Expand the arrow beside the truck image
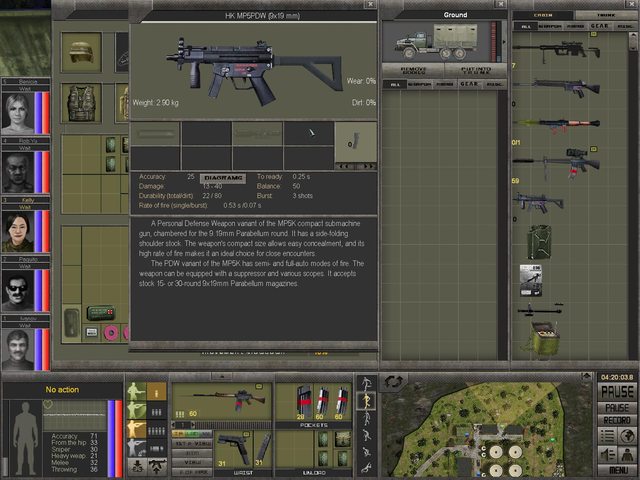Image resolution: width=640 pixels, height=480 pixels. (504, 42)
